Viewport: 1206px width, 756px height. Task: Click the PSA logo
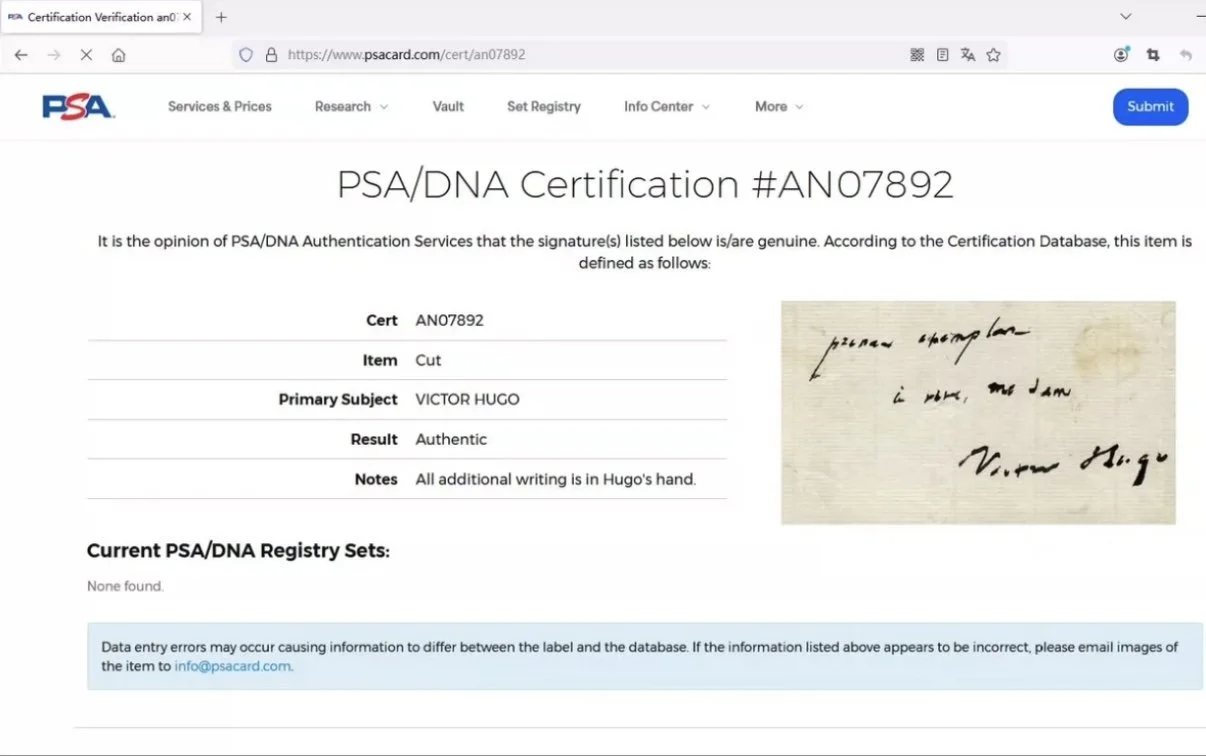pyautogui.click(x=78, y=106)
